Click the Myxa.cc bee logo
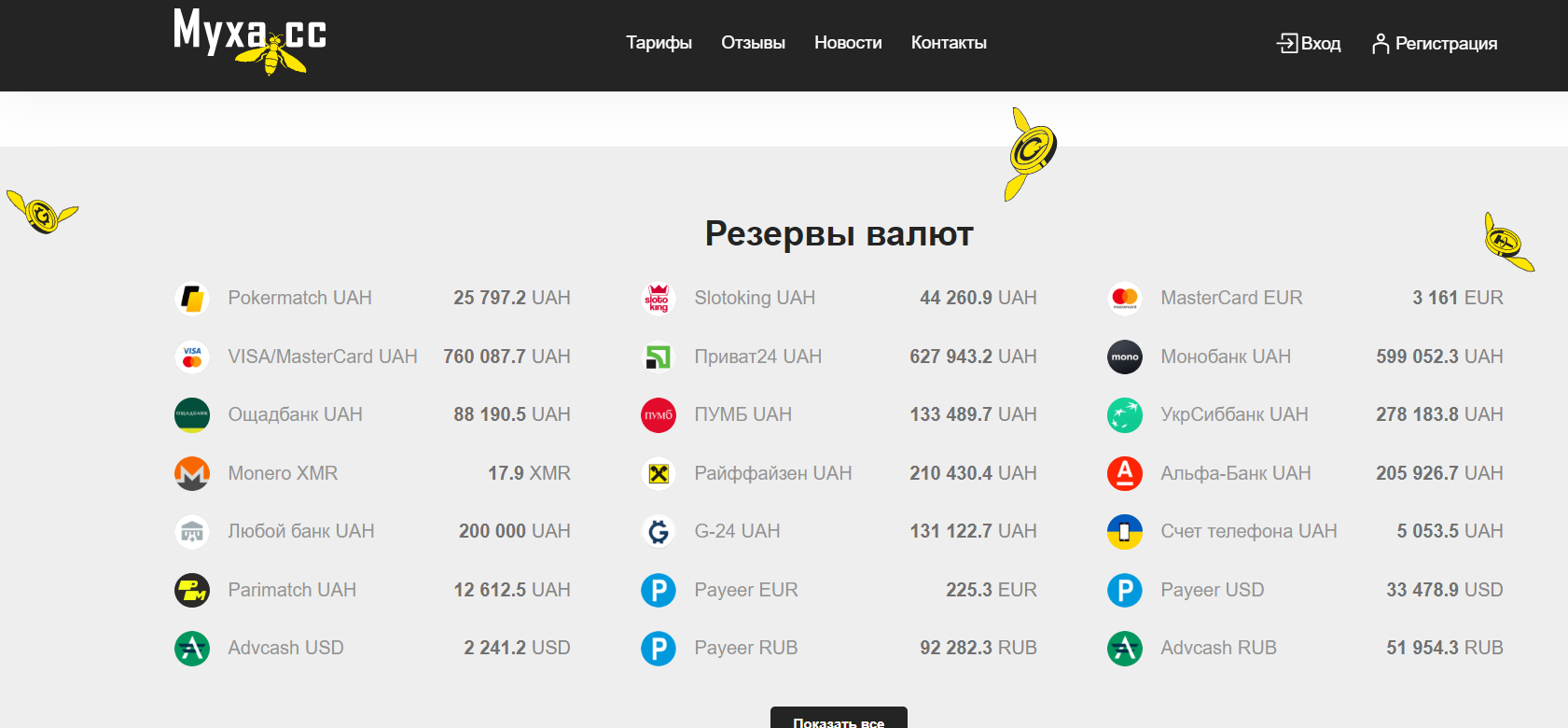Viewport: 1568px width, 728px height. pos(250,41)
